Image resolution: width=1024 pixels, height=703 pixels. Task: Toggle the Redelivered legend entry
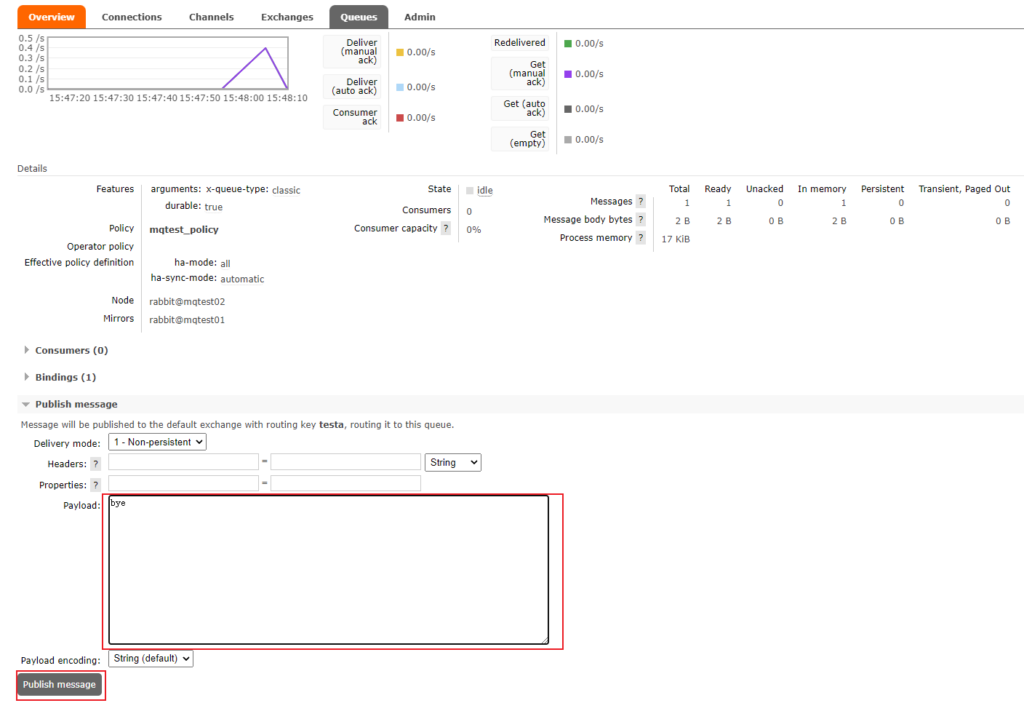click(x=520, y=43)
